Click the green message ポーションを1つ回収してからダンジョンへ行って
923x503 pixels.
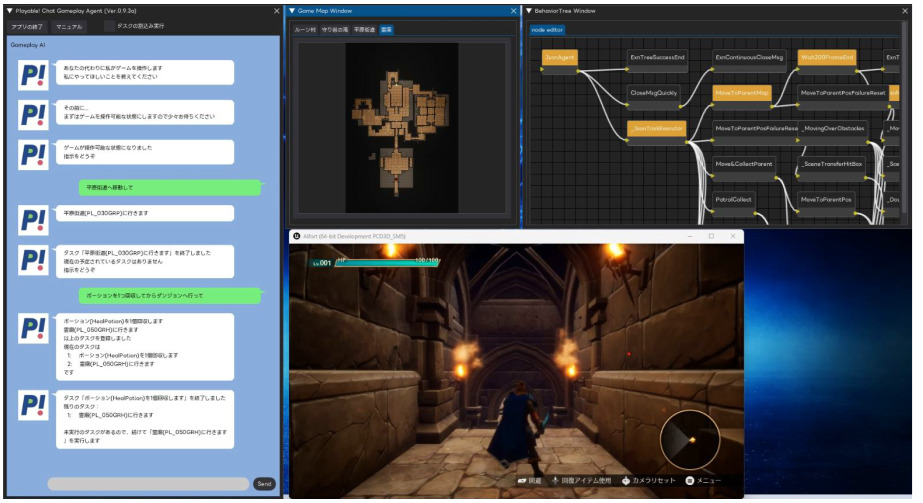170,295
